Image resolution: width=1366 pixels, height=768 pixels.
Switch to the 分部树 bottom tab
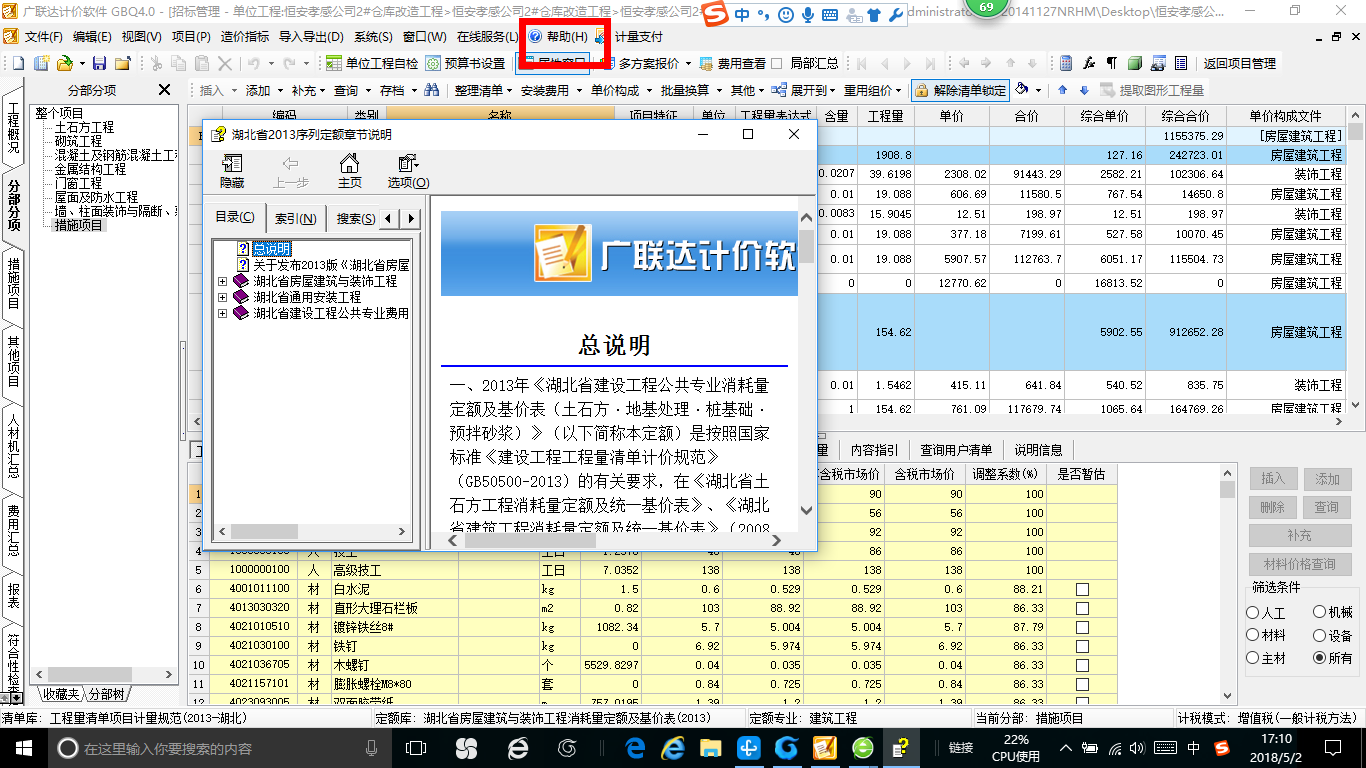(106, 694)
